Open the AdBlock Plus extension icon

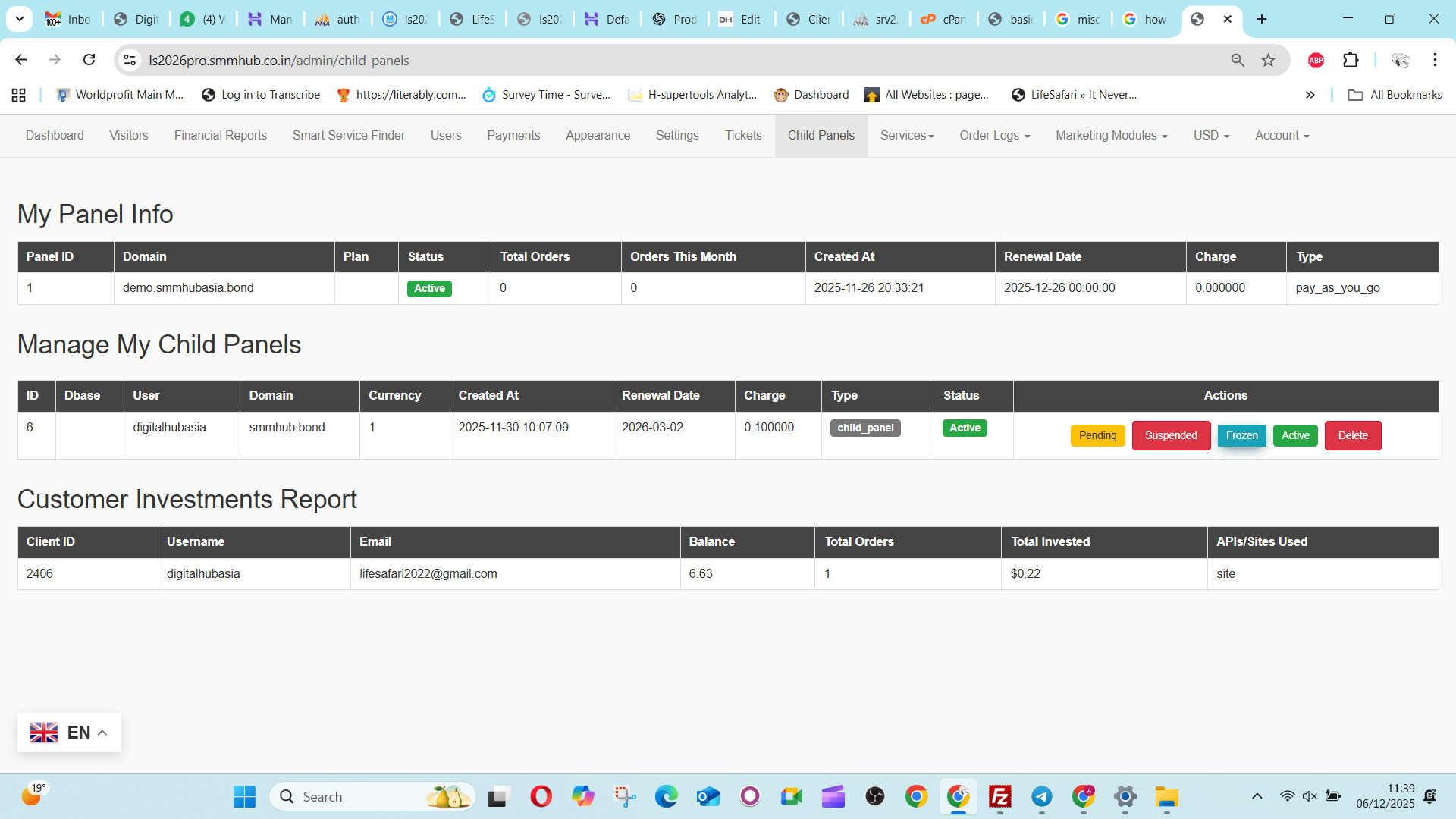(x=1316, y=60)
